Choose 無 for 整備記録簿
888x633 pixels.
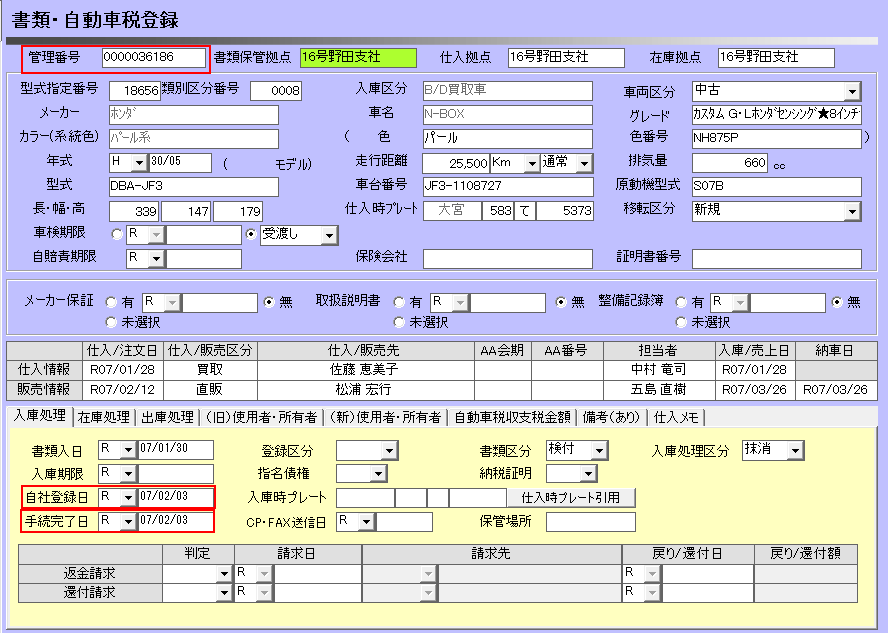coord(837,302)
